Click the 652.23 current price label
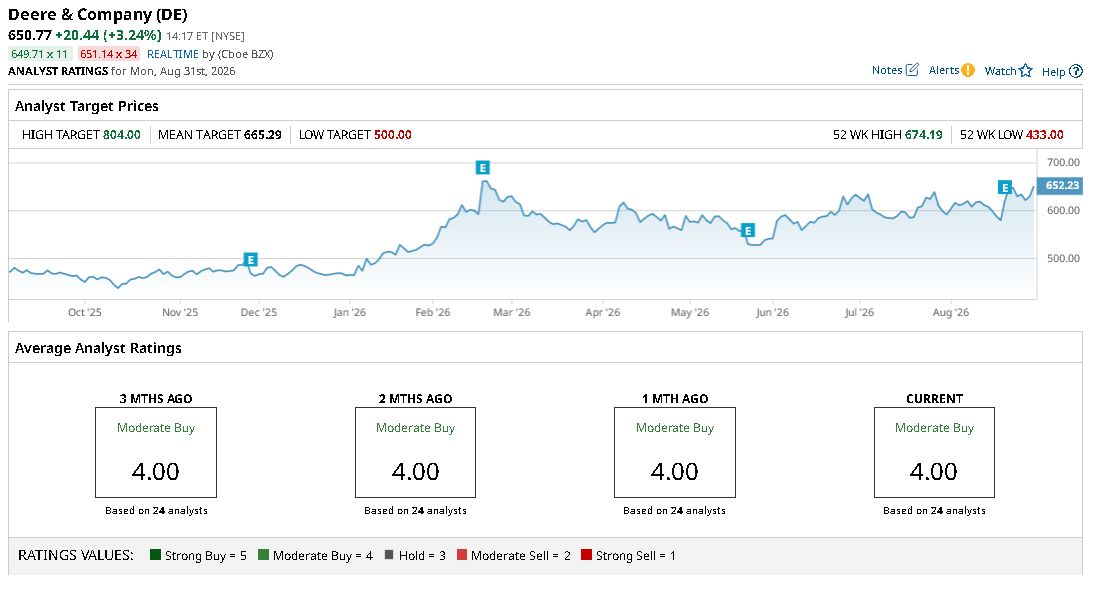 click(1061, 185)
